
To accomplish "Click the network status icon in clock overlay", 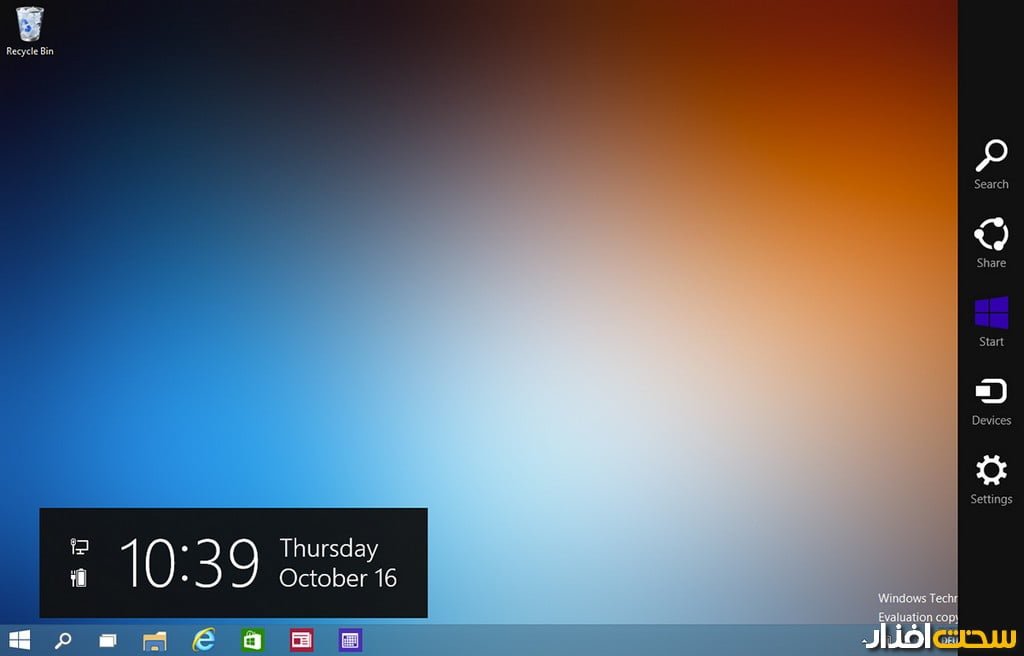I will (x=79, y=546).
